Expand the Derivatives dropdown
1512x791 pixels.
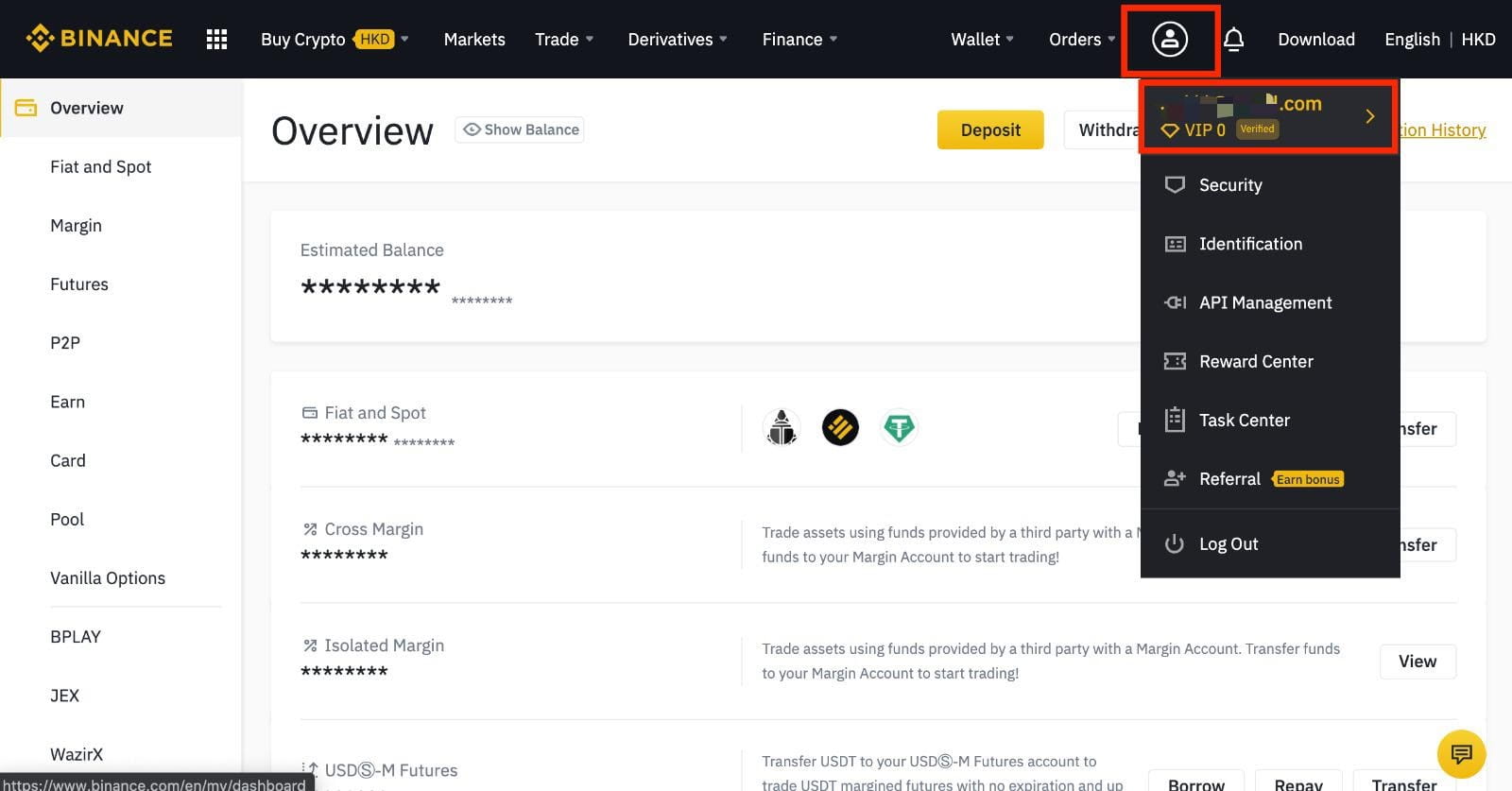pyautogui.click(x=678, y=39)
